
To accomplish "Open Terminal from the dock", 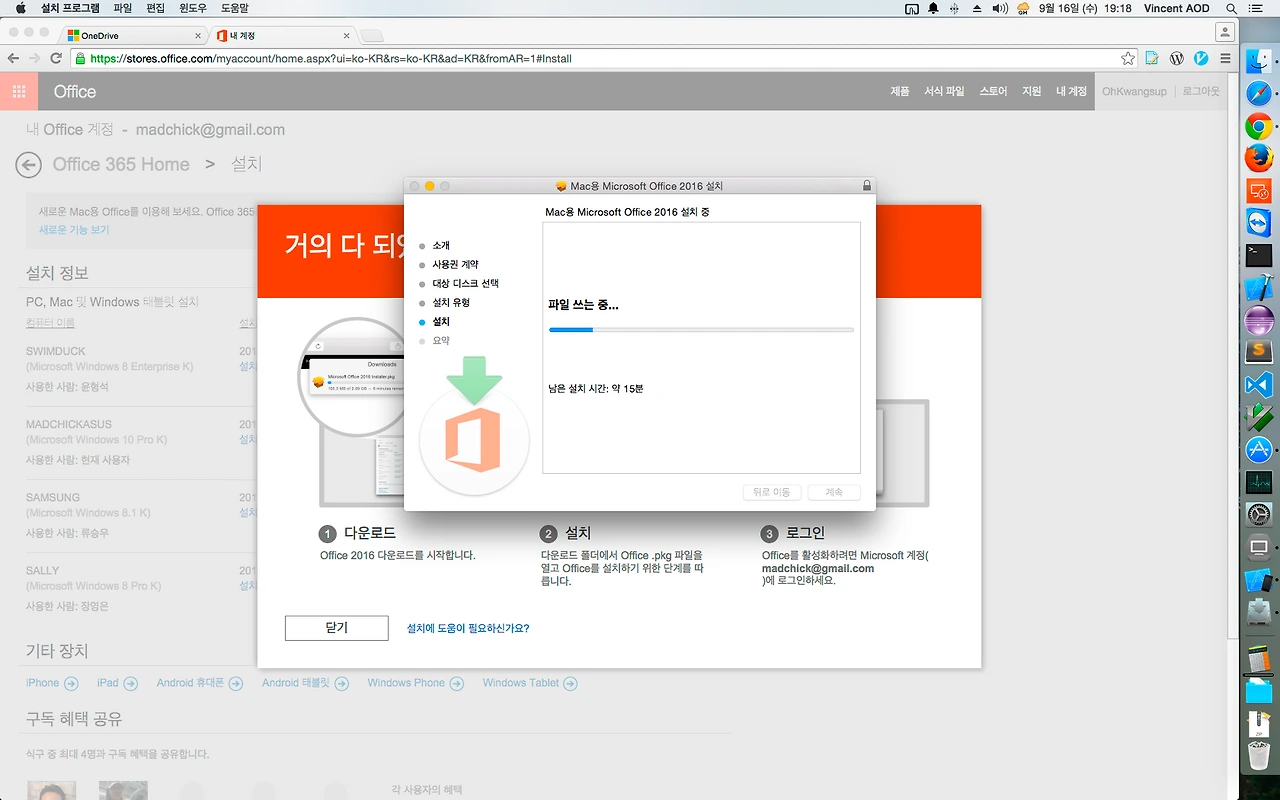I will click(1259, 255).
